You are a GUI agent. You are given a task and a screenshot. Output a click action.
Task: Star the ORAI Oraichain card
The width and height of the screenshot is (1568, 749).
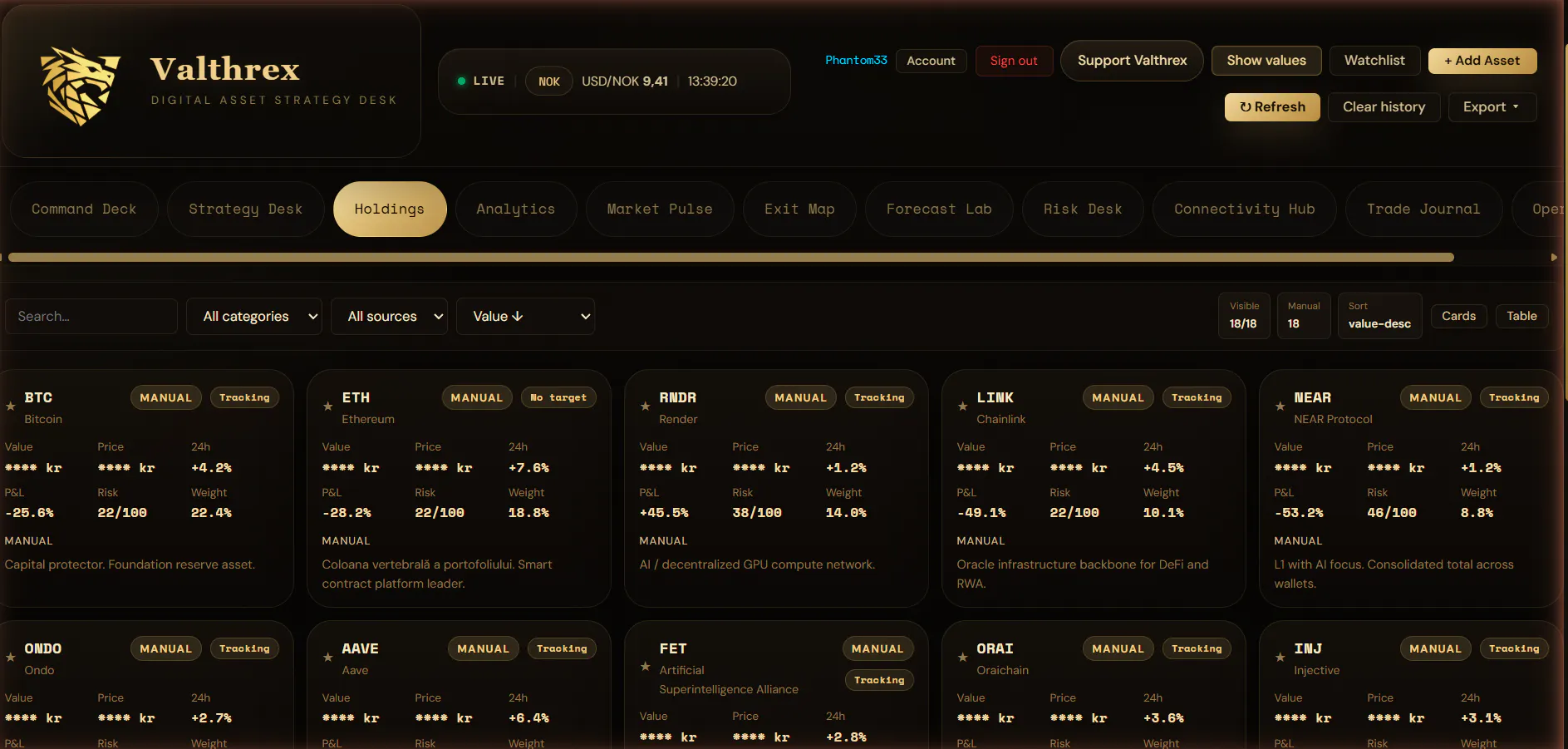(963, 658)
